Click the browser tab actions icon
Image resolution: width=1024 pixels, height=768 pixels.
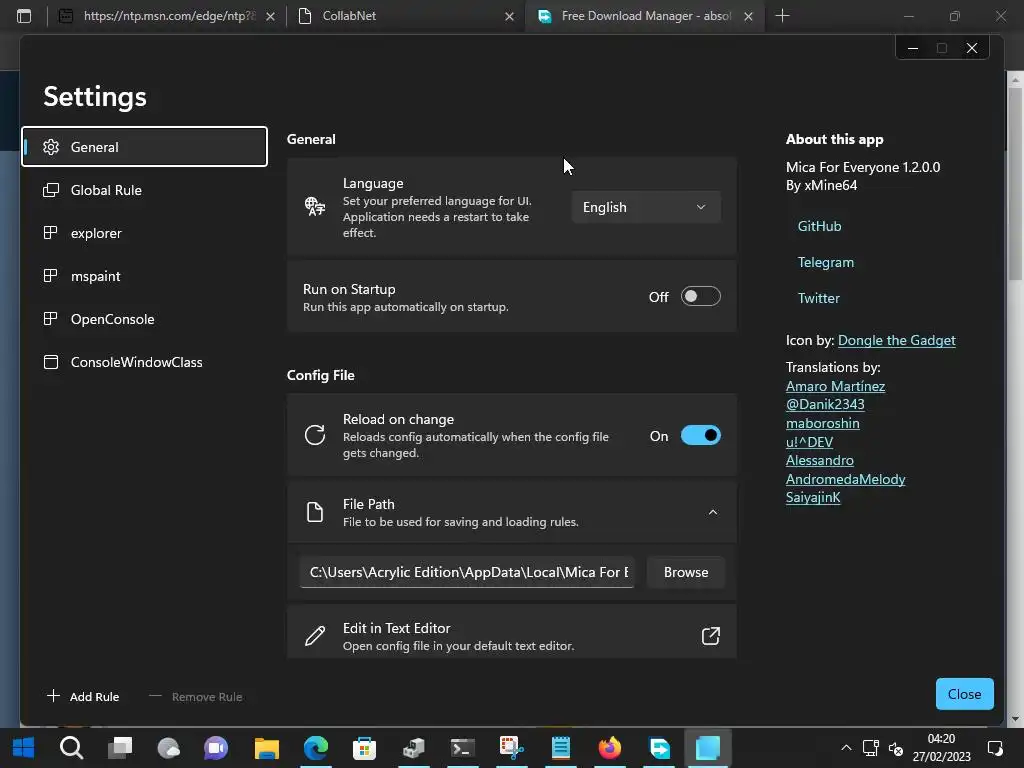[24, 16]
